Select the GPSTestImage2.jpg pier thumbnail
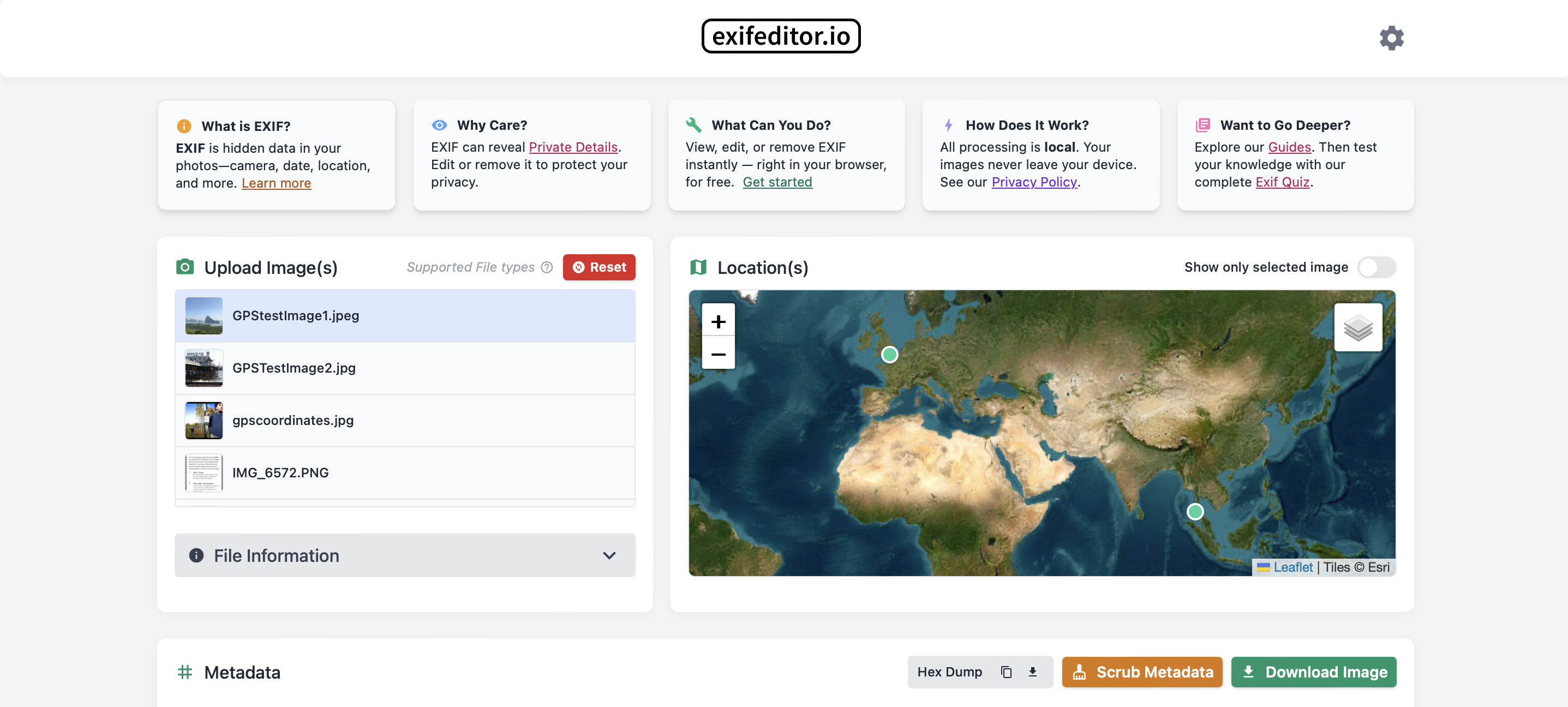This screenshot has height=707, width=1568. coord(204,368)
